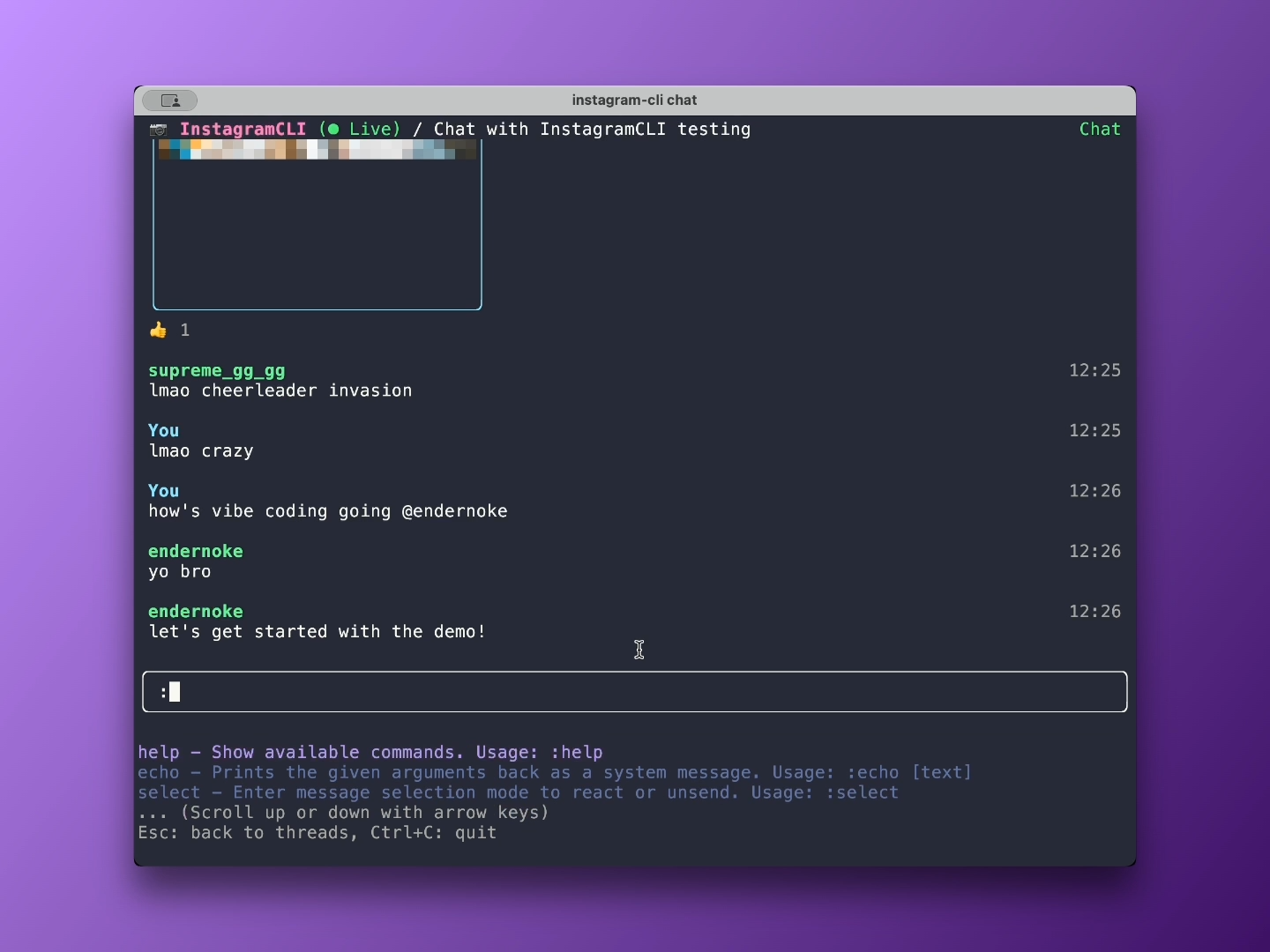Click the green Live status dot
This screenshot has height=952, width=1270.
332,129
